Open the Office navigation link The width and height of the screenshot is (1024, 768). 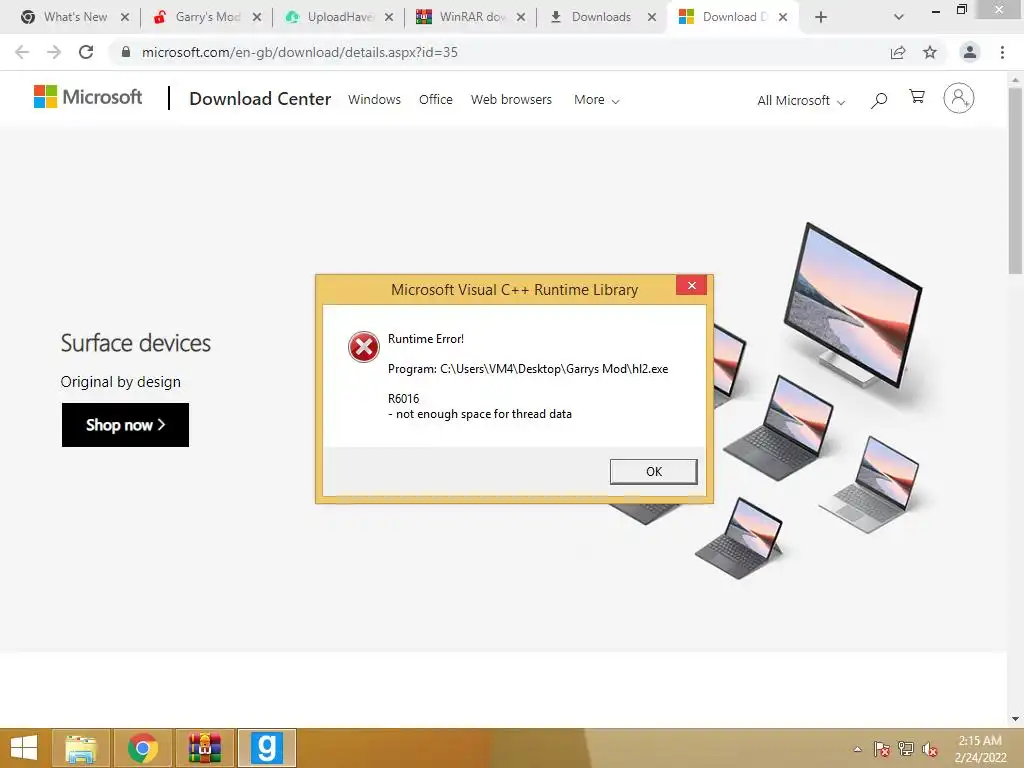click(x=436, y=99)
